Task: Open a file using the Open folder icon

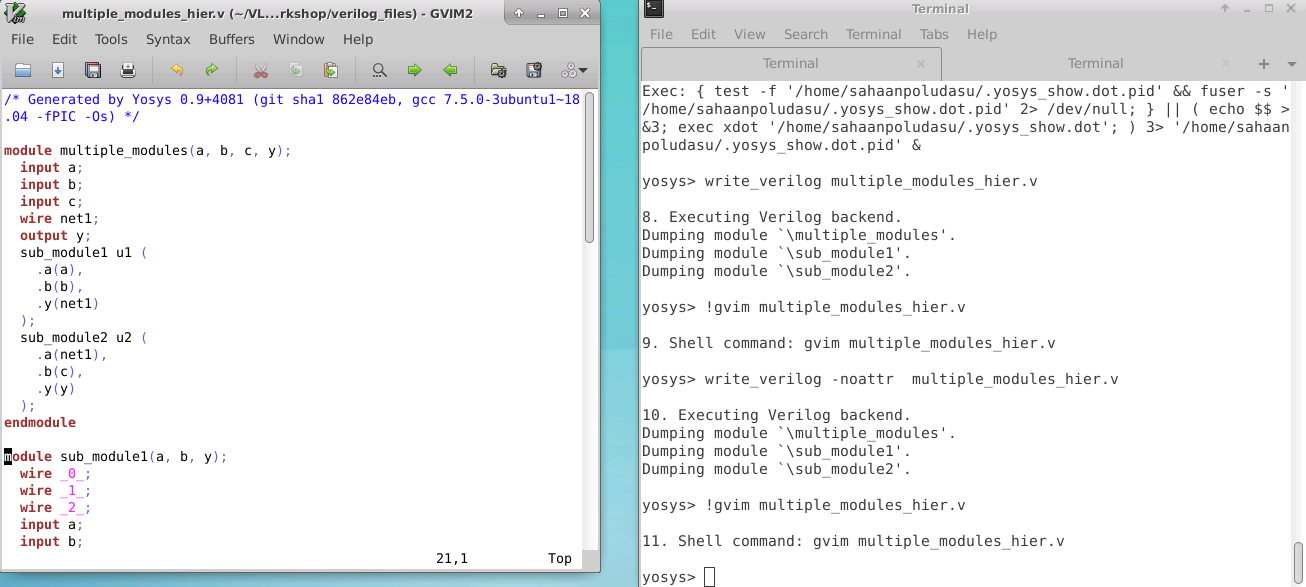Action: (22, 70)
